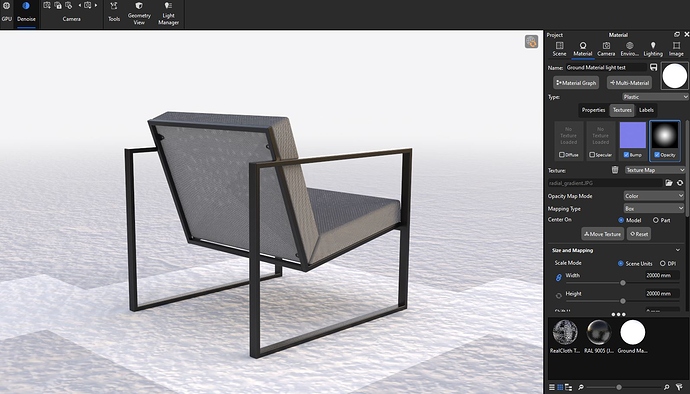Open the material Type dropdown

655,97
